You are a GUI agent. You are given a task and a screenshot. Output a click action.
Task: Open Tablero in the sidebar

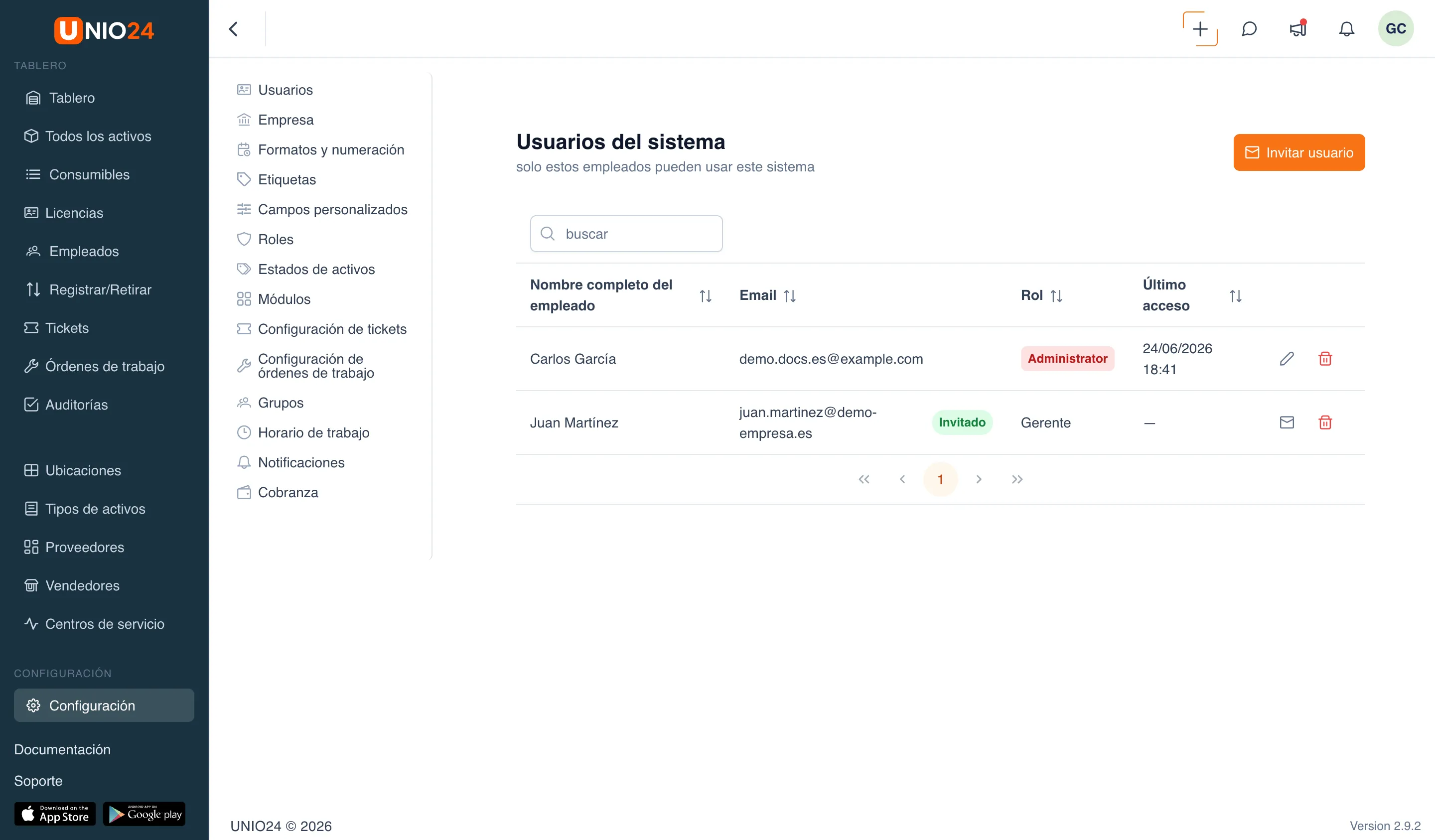pyautogui.click(x=104, y=98)
